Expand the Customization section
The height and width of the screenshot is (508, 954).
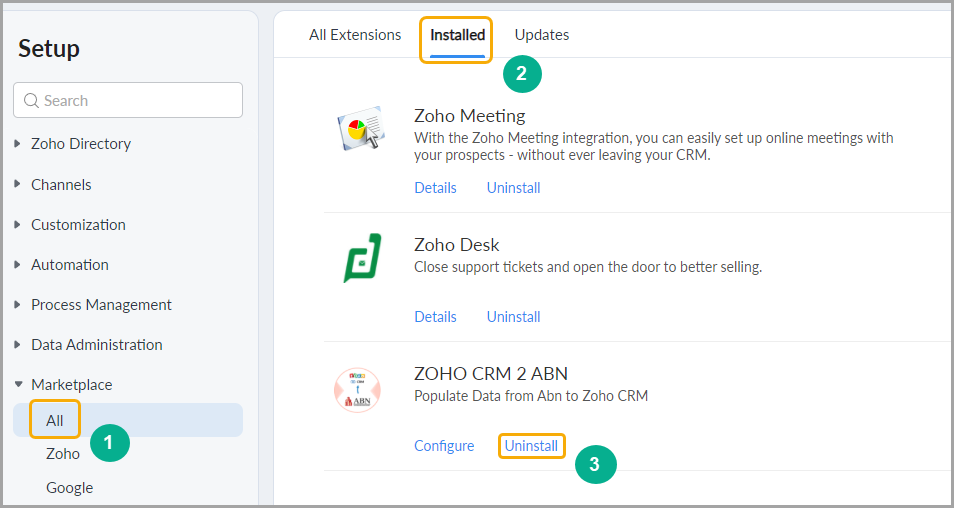click(x=18, y=224)
